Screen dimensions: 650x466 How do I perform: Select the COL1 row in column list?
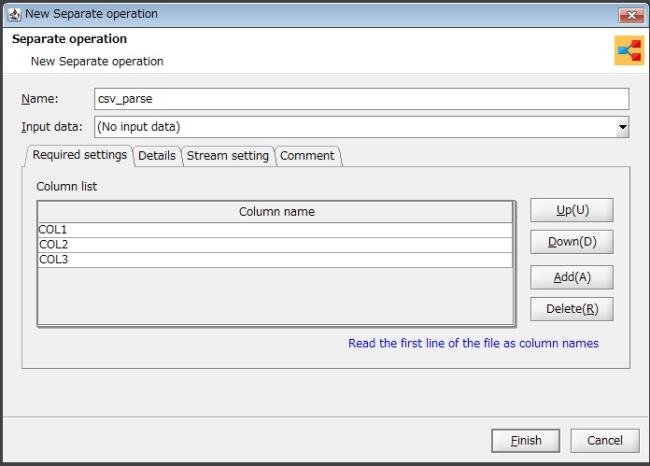tap(276, 230)
